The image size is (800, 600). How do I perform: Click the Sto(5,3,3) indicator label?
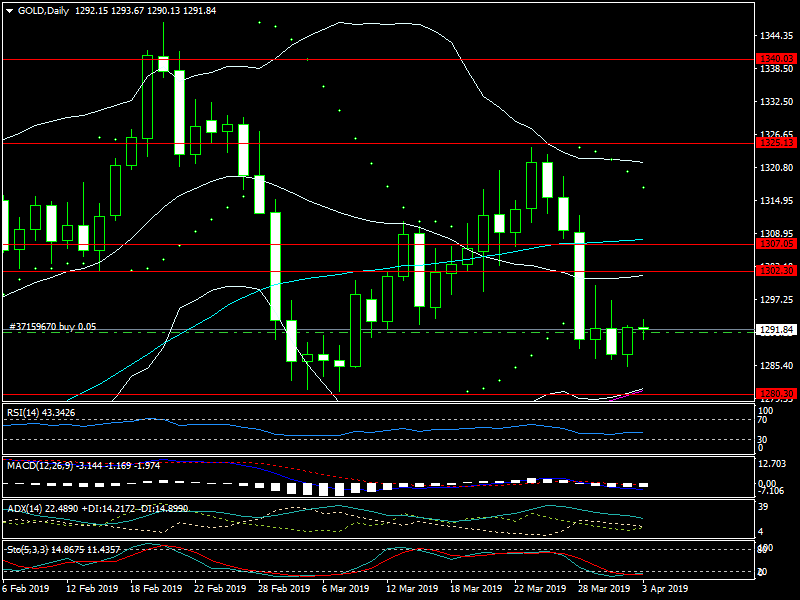(x=63, y=550)
